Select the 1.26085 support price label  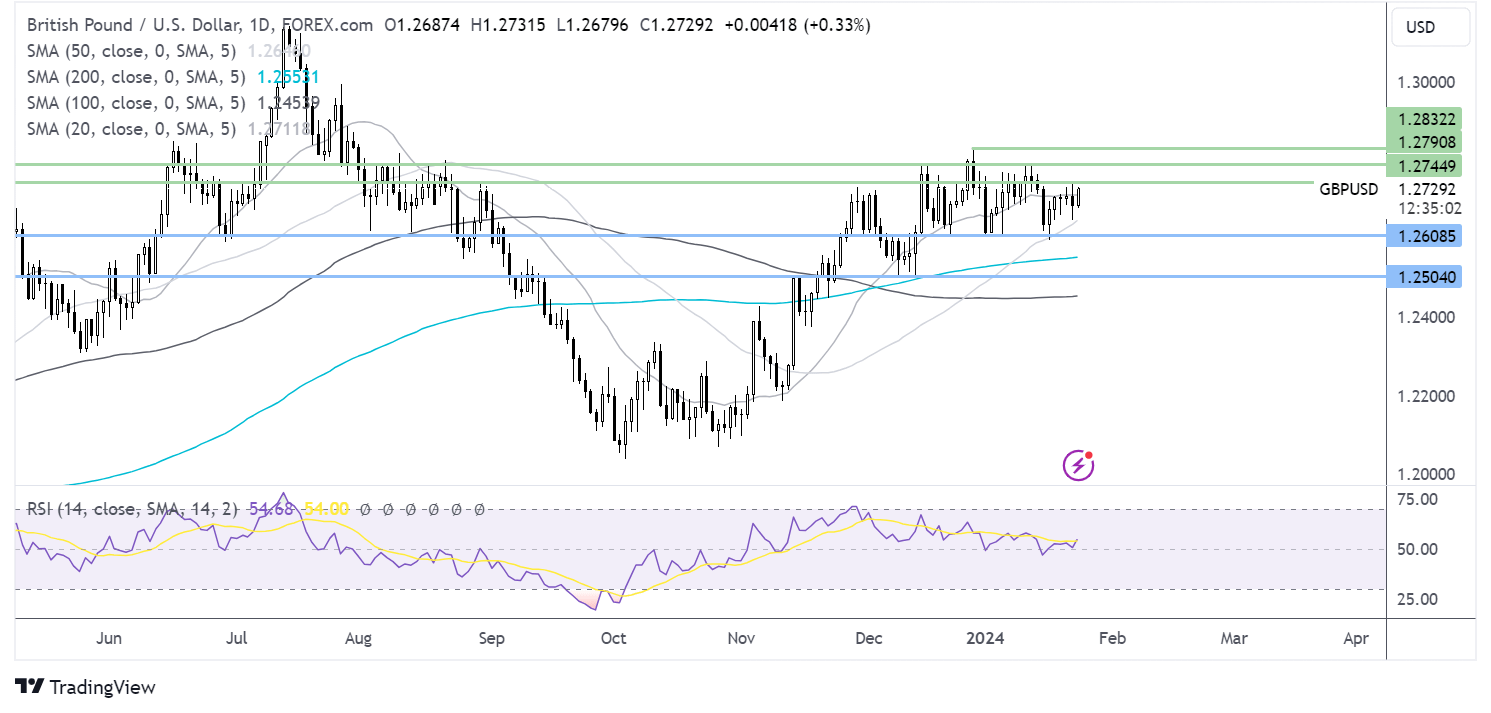tap(1426, 236)
